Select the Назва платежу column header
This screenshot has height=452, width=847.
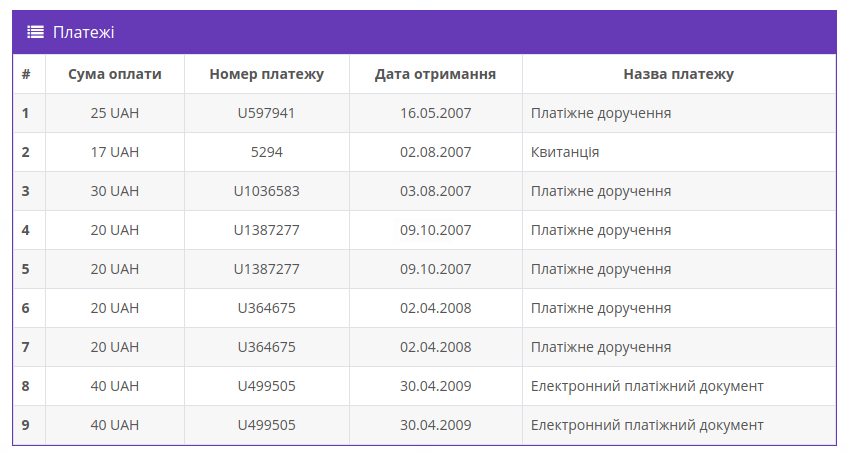678,74
